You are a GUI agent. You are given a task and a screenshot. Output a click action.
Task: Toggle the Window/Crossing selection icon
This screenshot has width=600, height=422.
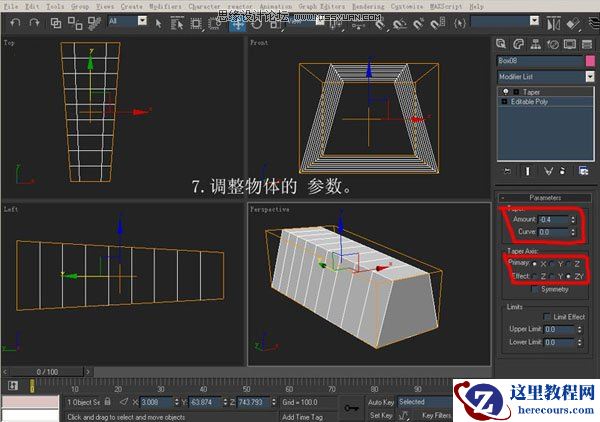click(215, 23)
